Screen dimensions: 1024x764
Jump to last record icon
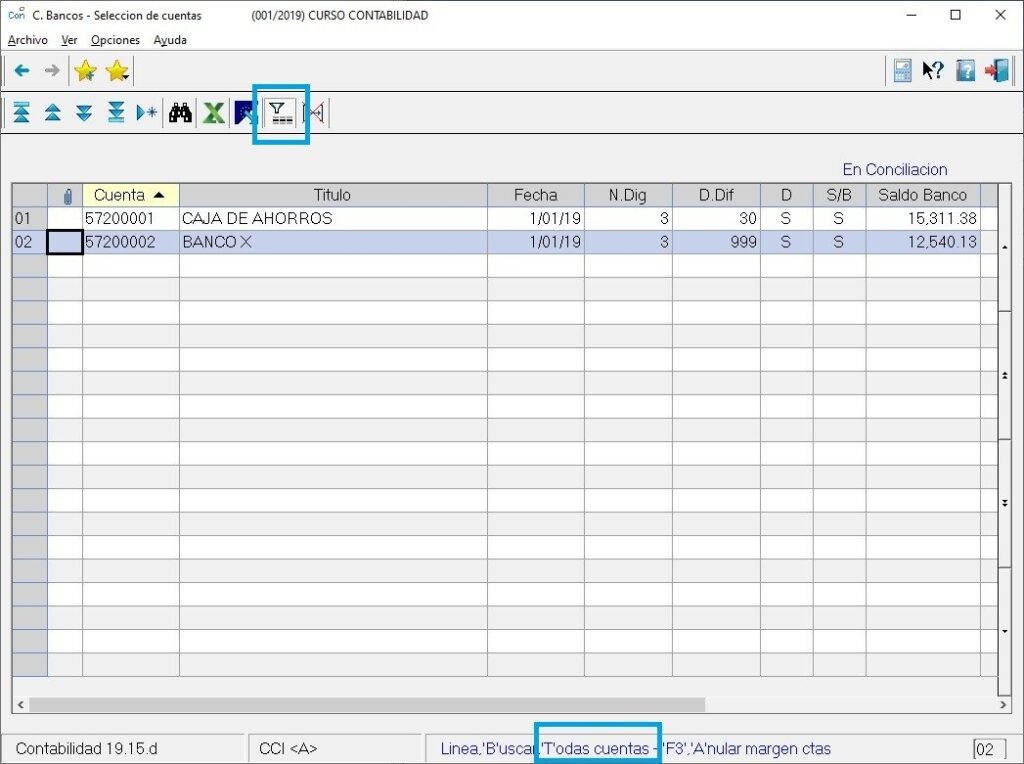[116, 113]
